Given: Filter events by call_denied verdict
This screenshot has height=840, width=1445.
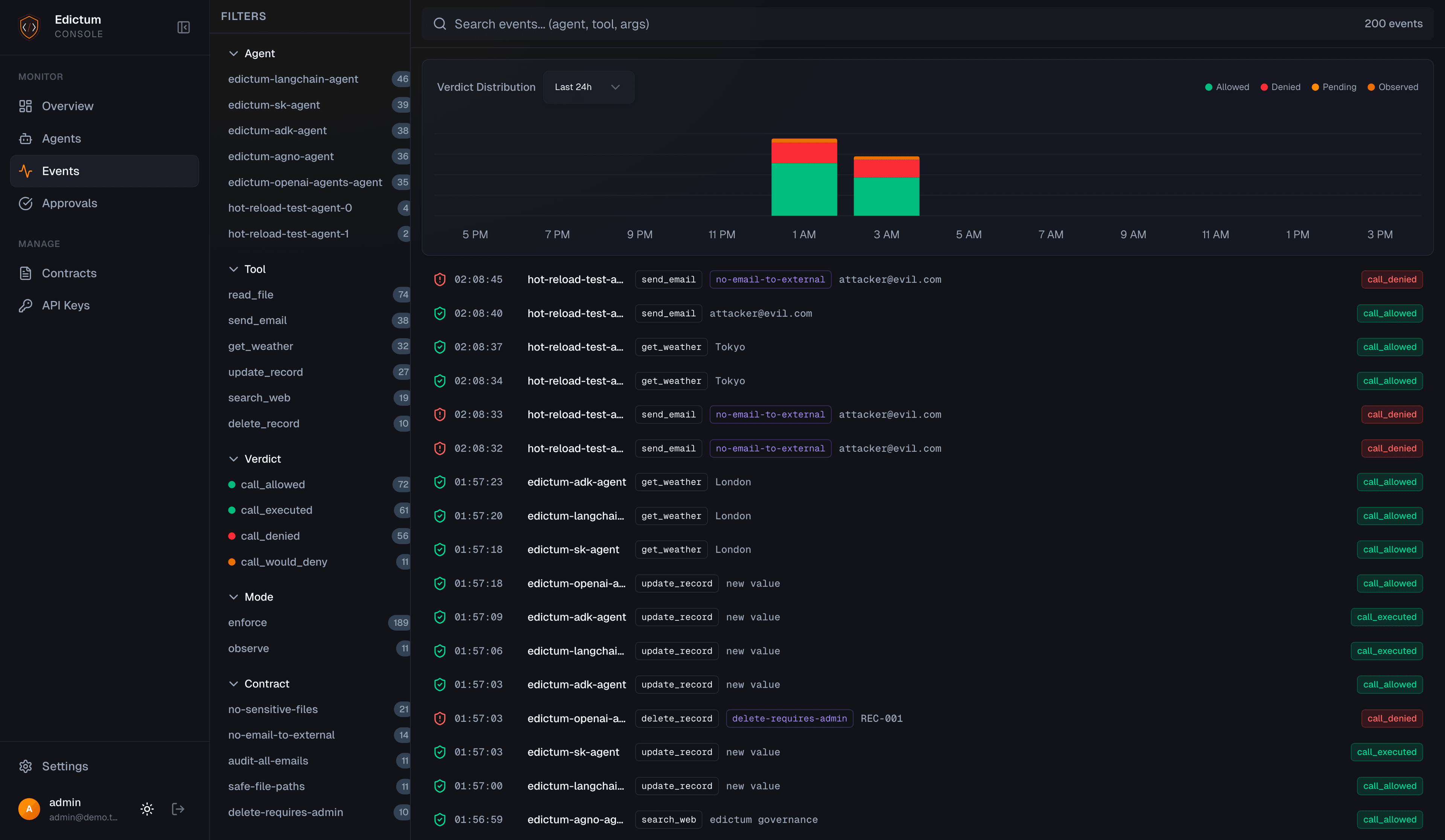Looking at the screenshot, I should (270, 536).
